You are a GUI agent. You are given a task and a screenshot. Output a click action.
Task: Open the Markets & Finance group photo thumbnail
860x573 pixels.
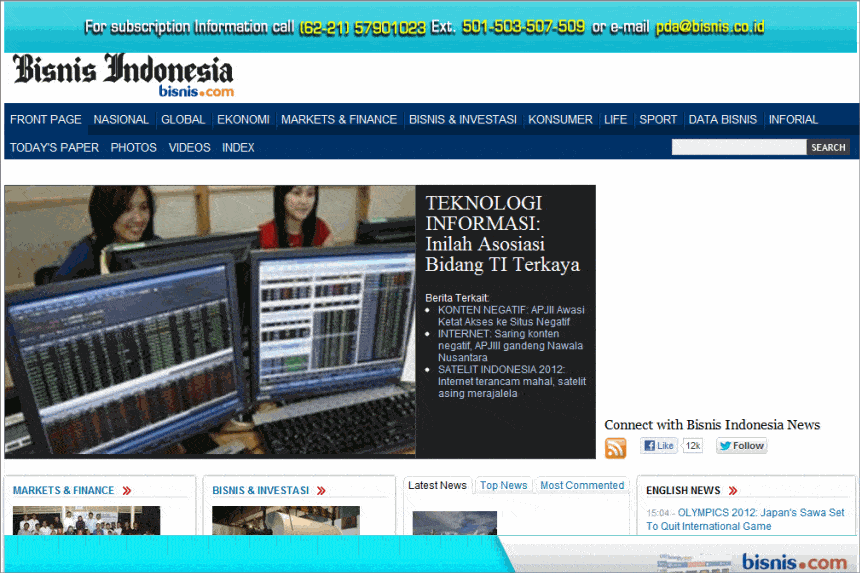click(87, 520)
